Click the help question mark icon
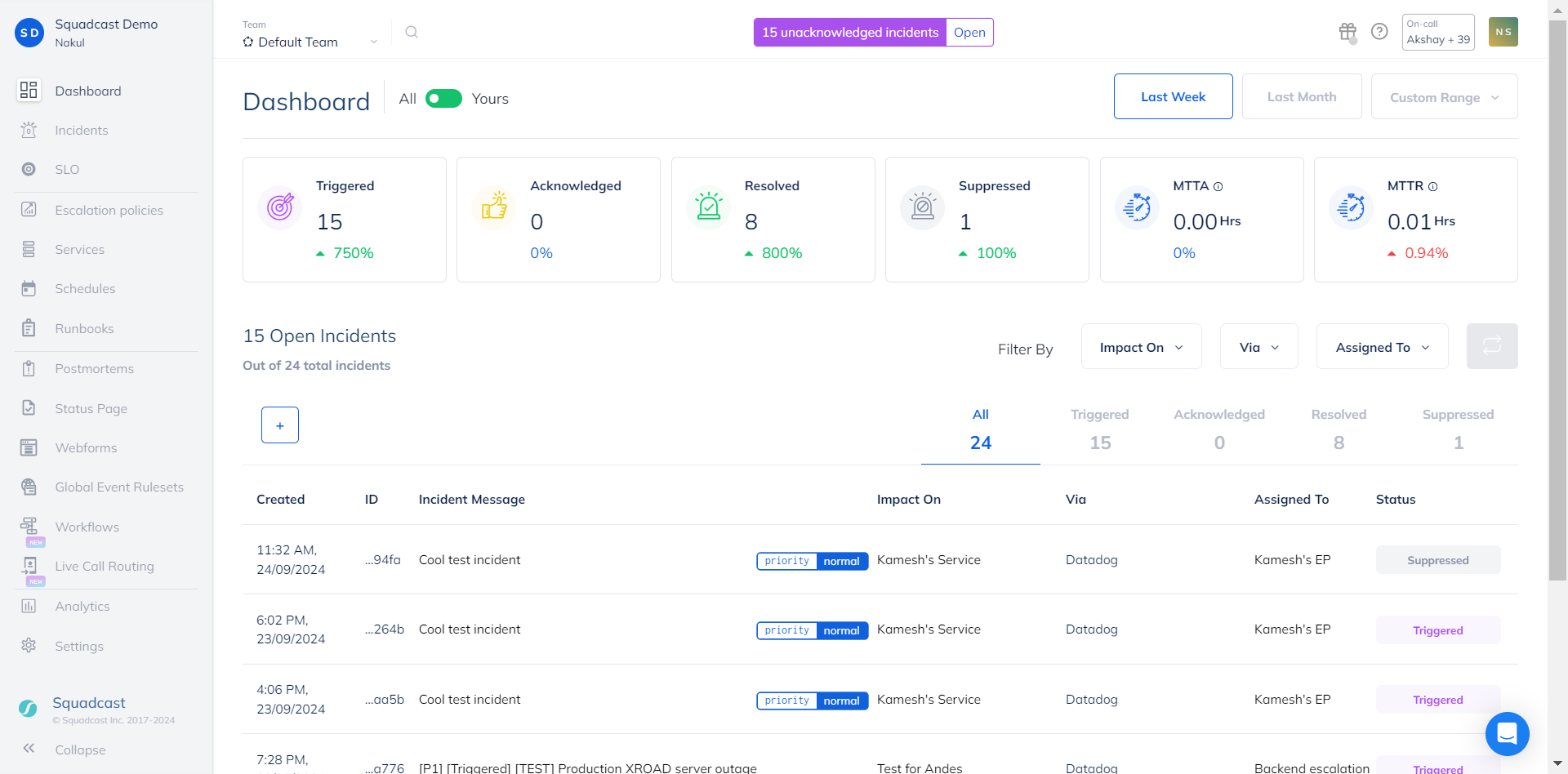The image size is (1568, 774). (x=1379, y=32)
